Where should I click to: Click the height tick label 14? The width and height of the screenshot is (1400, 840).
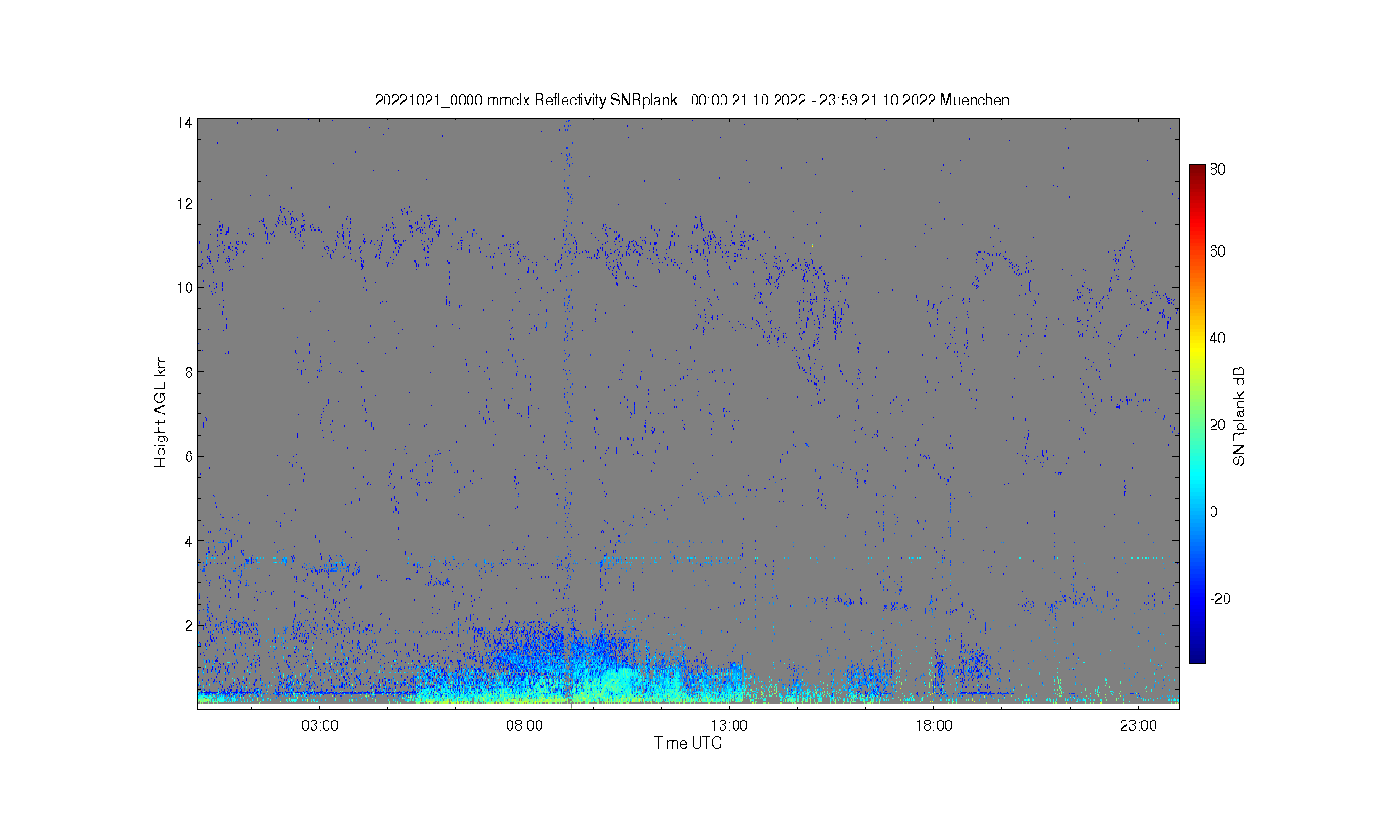click(185, 122)
